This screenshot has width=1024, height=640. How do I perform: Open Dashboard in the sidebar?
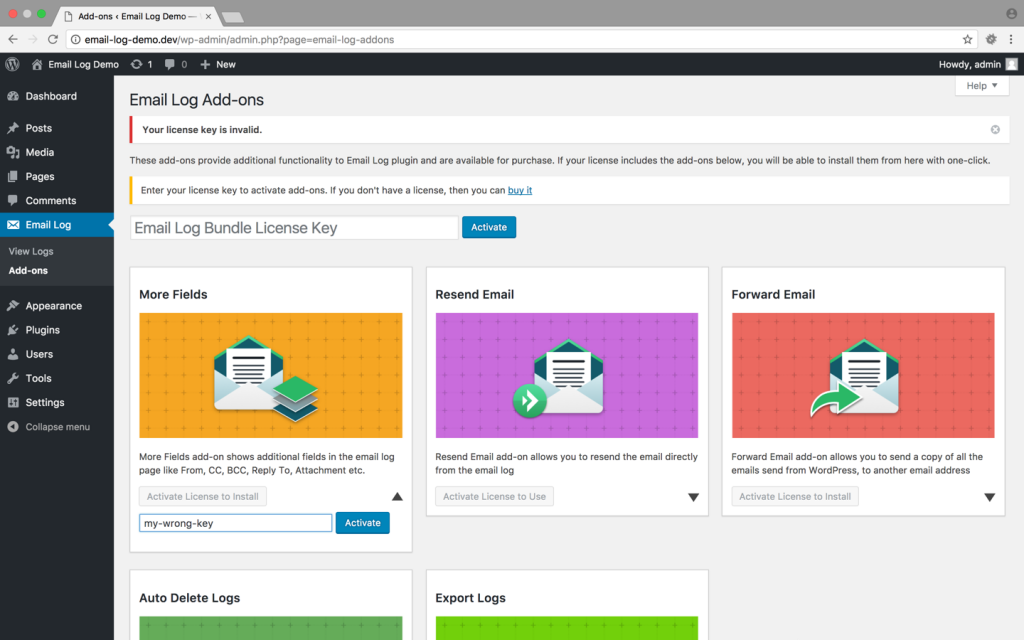(51, 96)
